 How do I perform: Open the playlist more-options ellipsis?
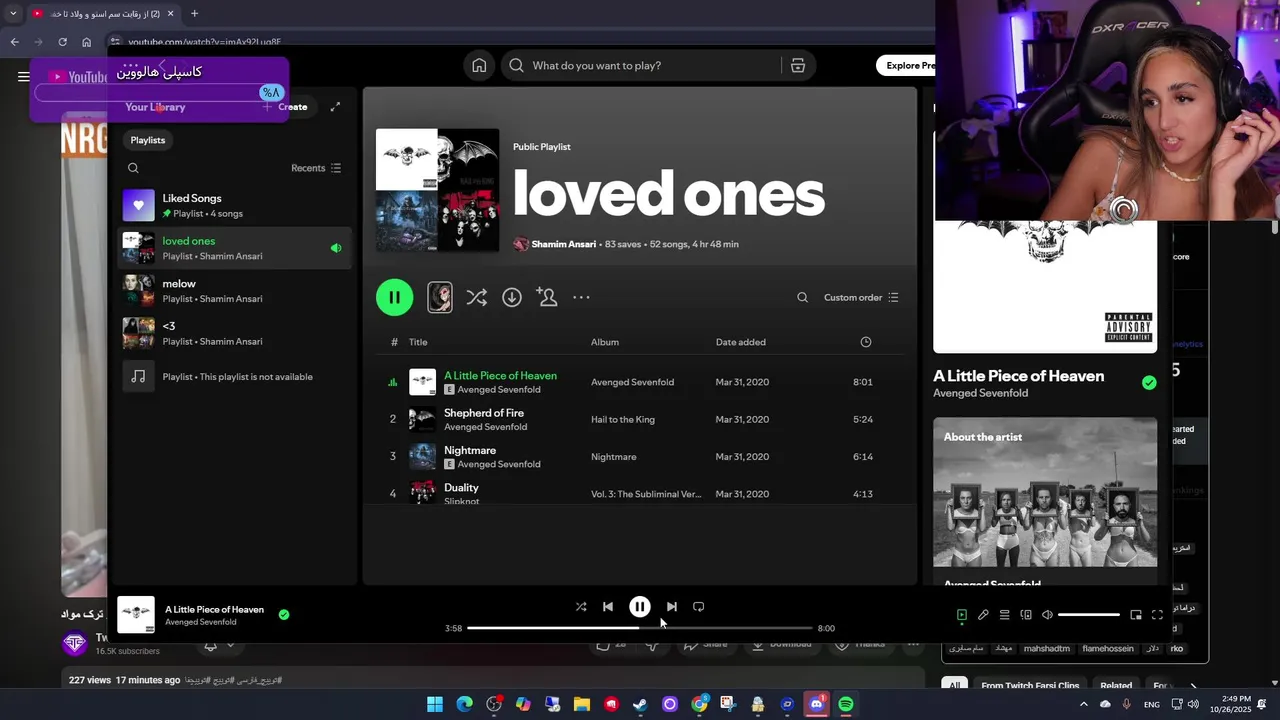coord(581,297)
